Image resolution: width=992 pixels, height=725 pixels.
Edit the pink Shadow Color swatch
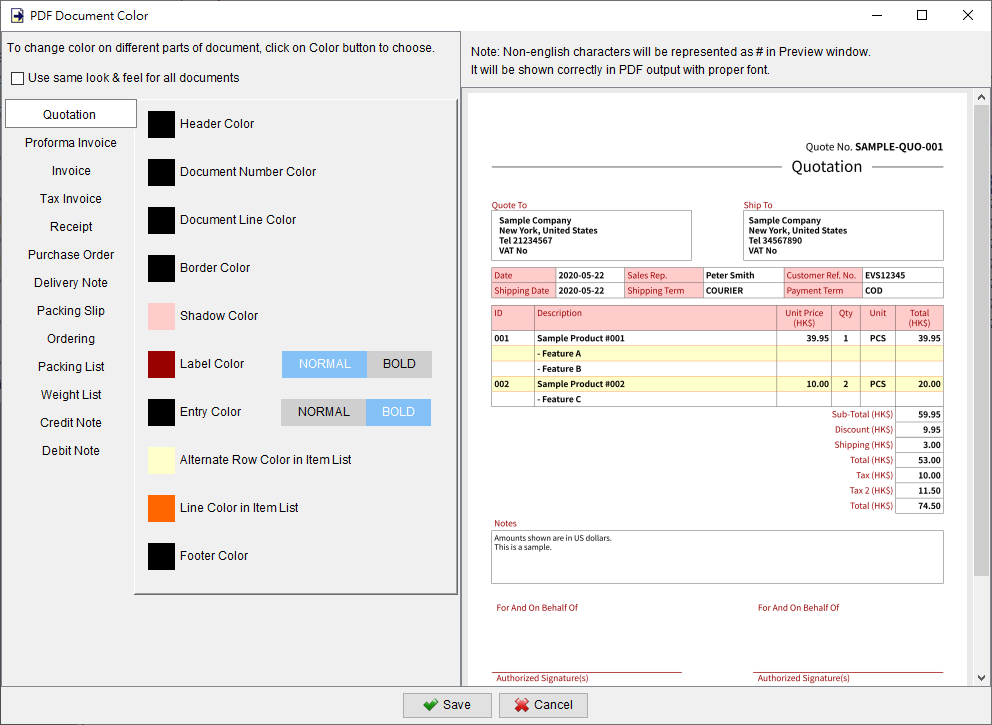(161, 316)
